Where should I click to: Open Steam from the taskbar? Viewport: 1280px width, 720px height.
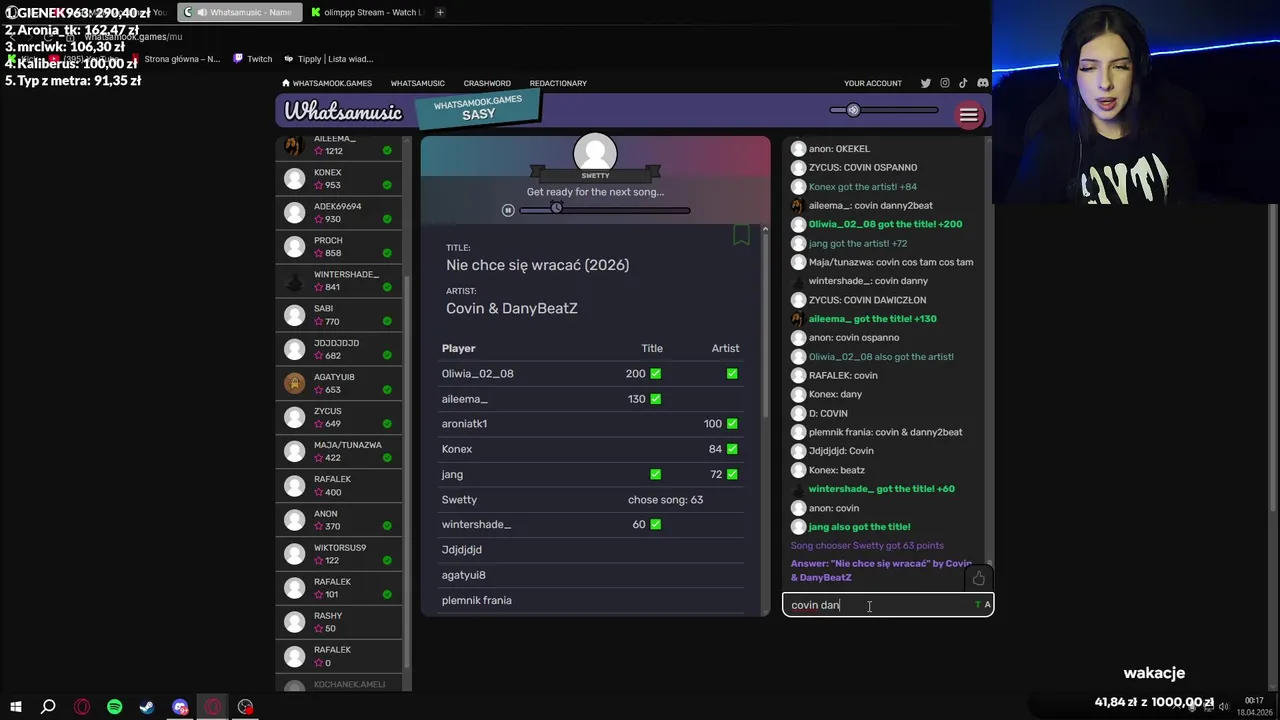click(147, 707)
